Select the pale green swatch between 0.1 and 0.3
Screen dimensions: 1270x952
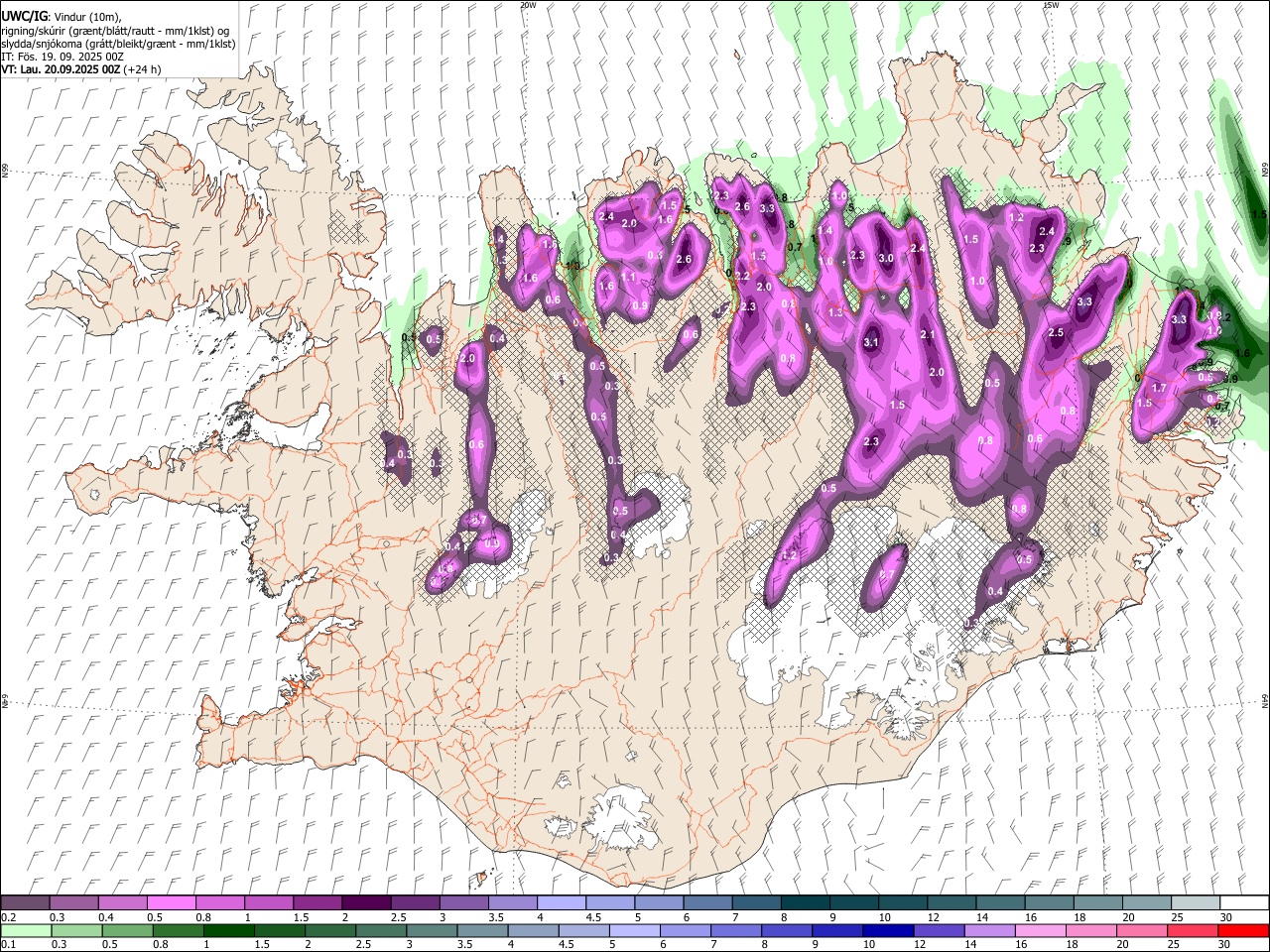coord(25,930)
